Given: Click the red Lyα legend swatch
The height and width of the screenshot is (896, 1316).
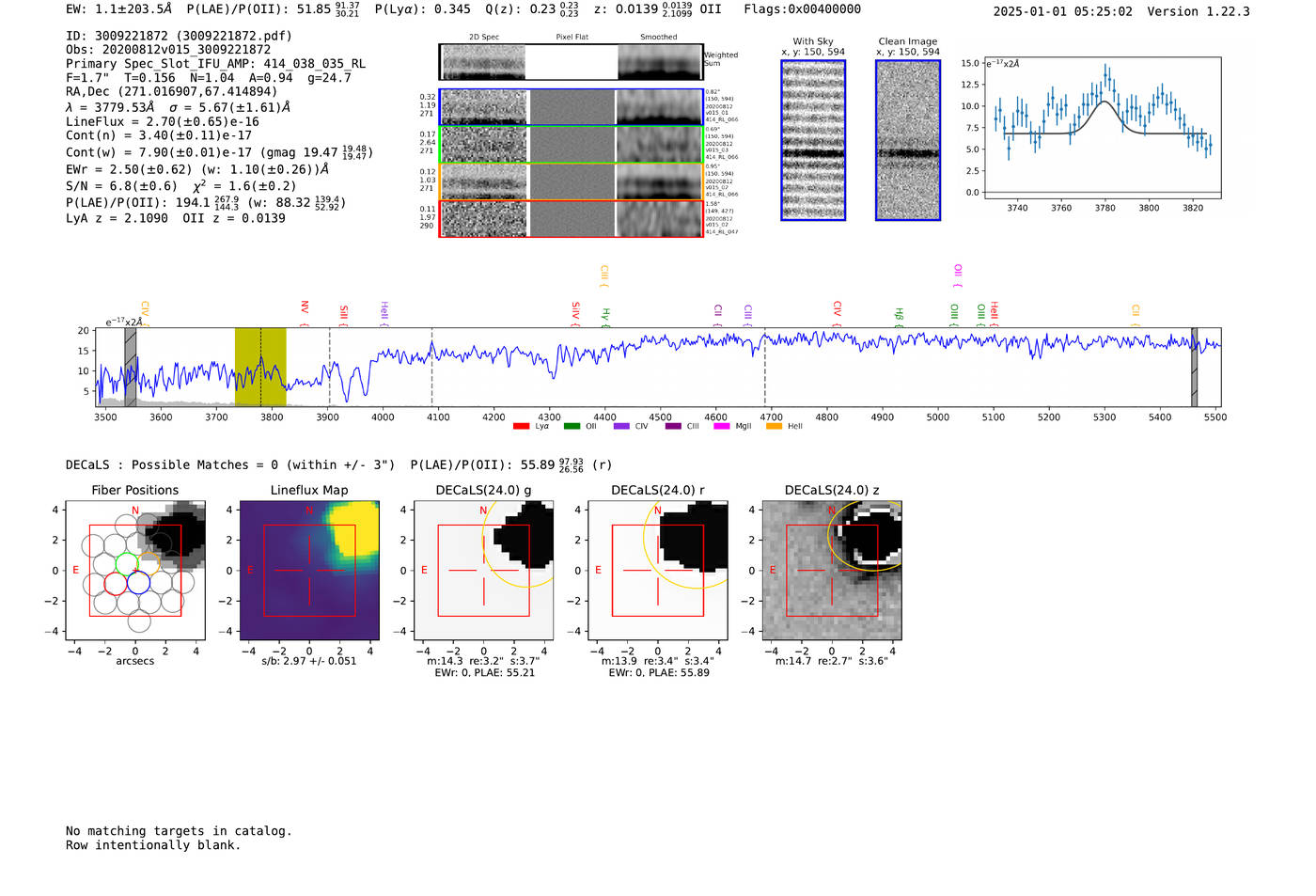Looking at the screenshot, I should [x=521, y=426].
